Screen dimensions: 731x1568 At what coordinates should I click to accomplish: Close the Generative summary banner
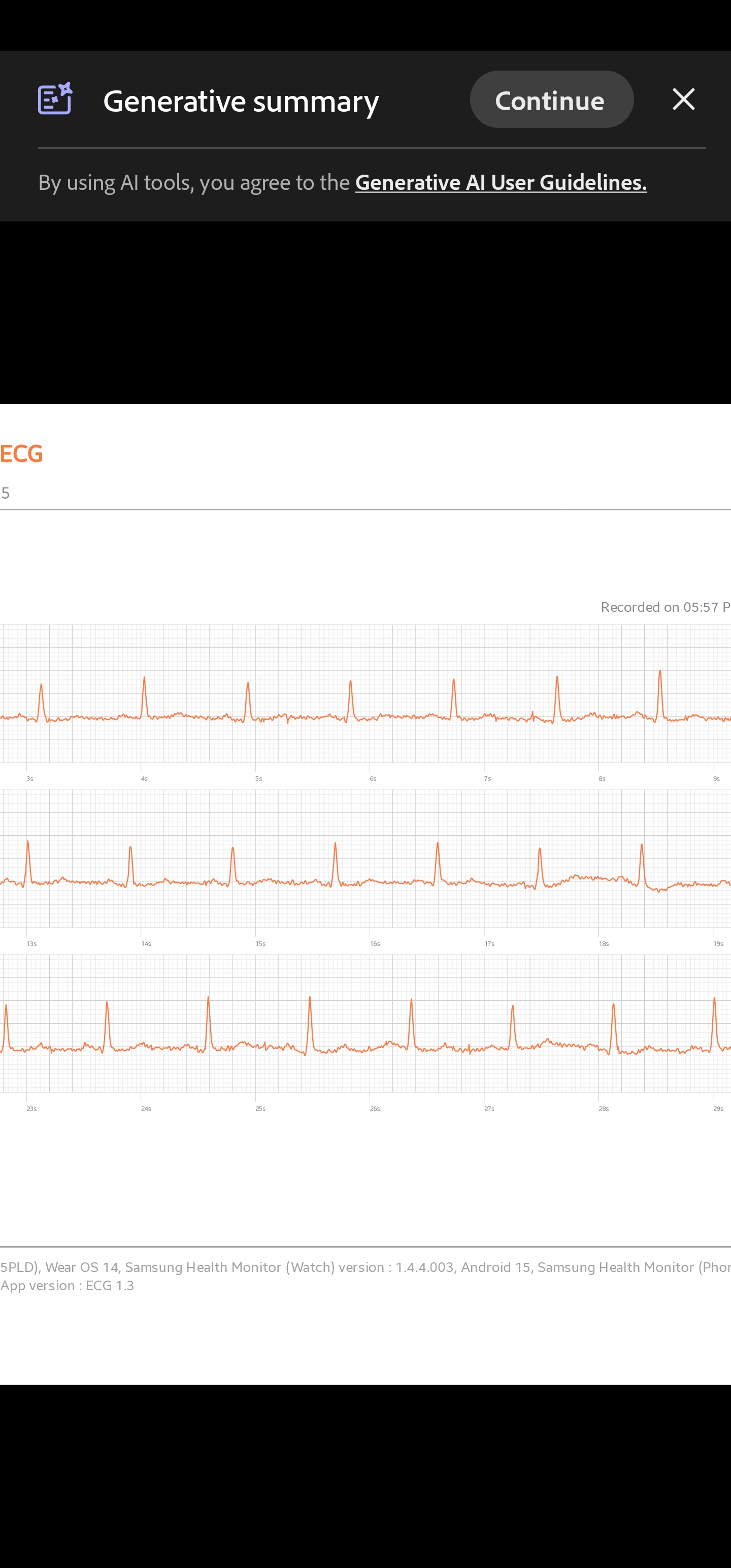coord(683,99)
